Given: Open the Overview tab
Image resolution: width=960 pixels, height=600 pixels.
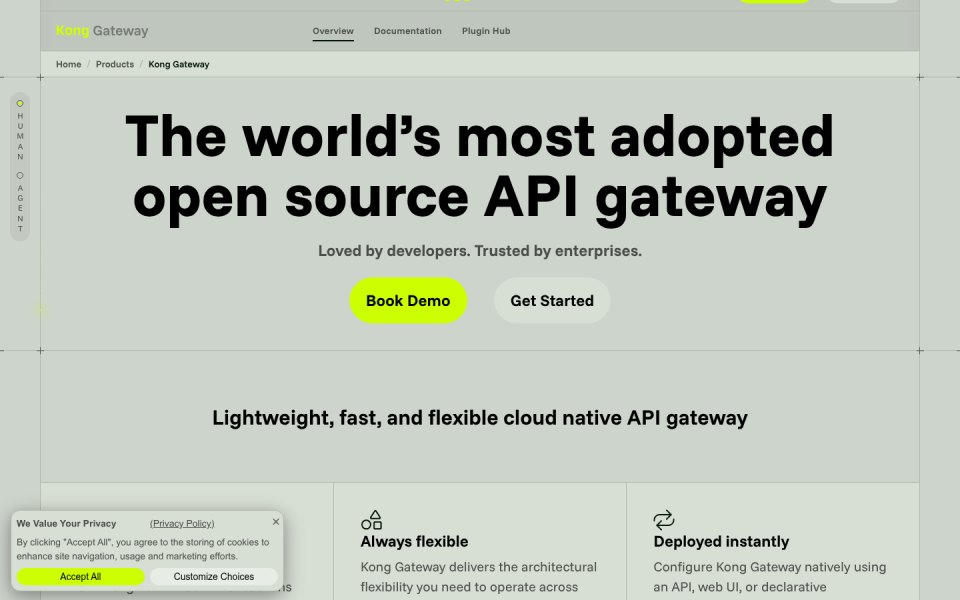Looking at the screenshot, I should (x=333, y=31).
